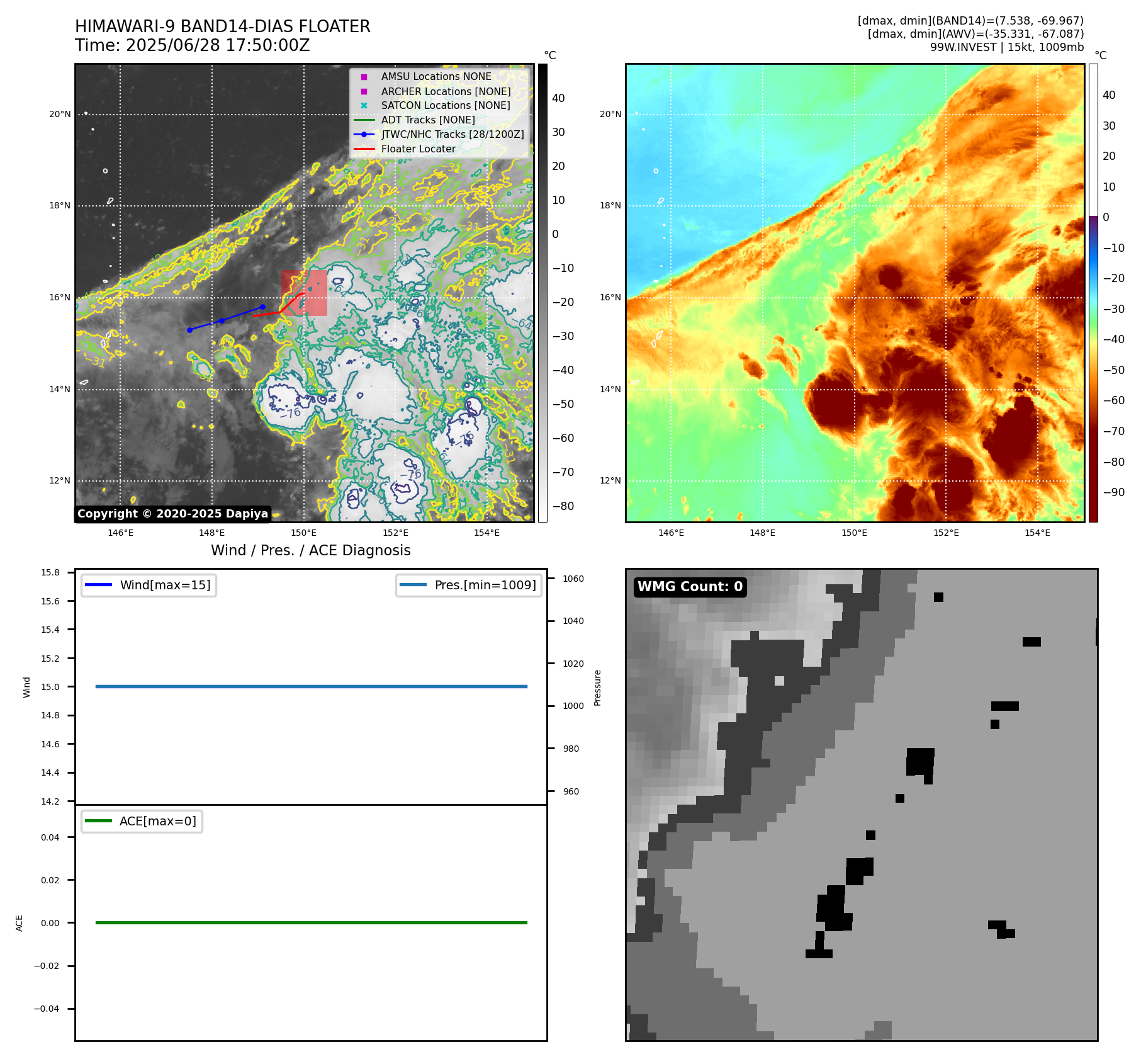Click the 150°E label under the left map
Viewport: 1141px width, 1064px height.
pos(304,533)
